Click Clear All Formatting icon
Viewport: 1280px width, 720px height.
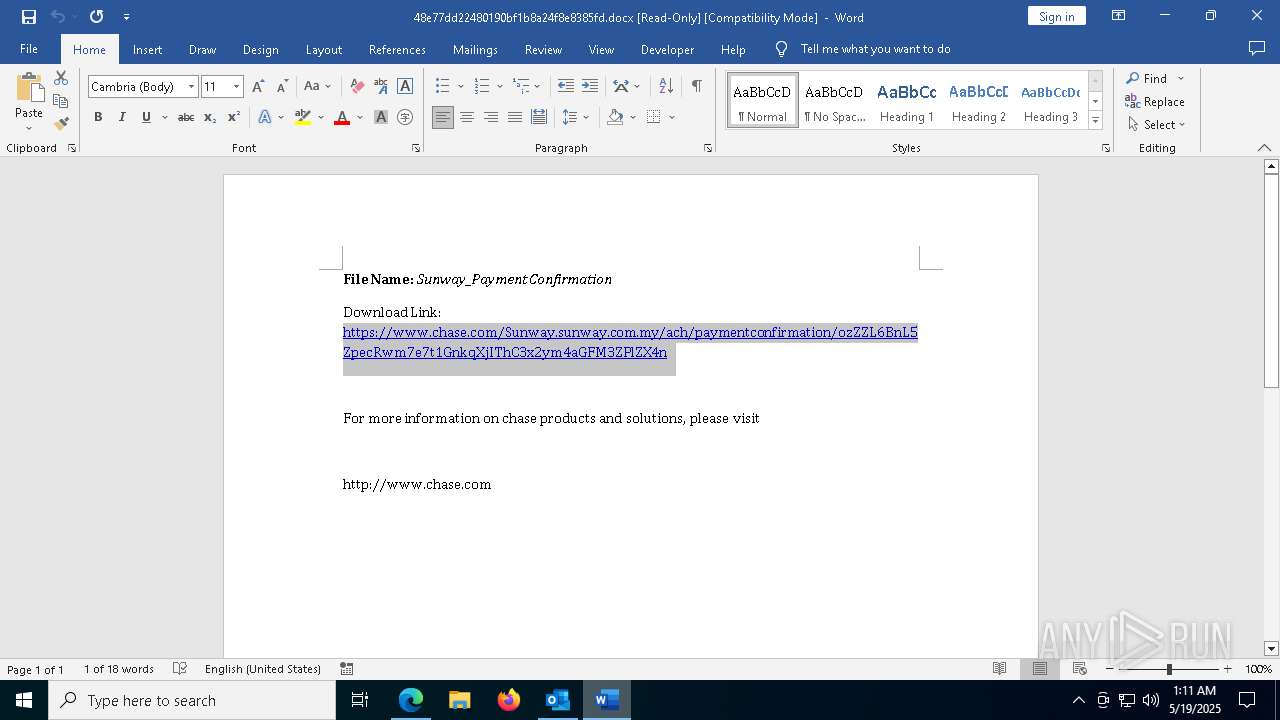point(357,87)
